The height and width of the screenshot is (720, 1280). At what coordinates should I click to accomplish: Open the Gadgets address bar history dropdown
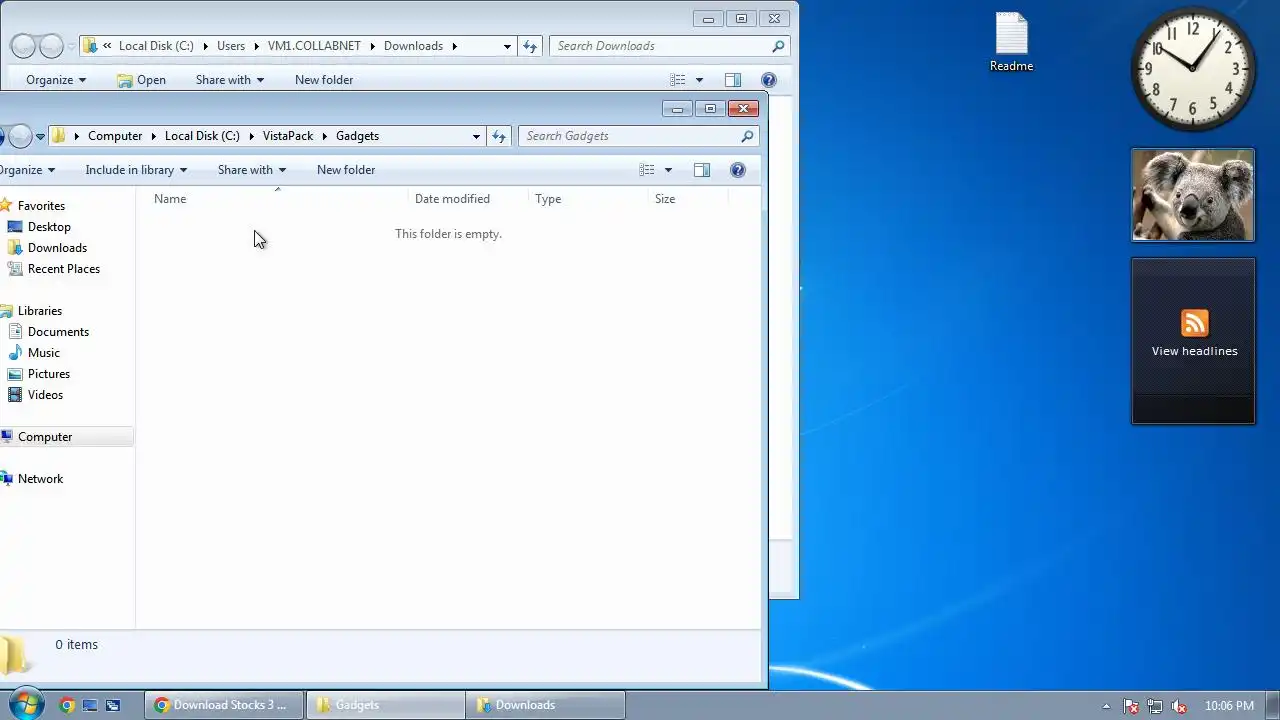pyautogui.click(x=476, y=136)
